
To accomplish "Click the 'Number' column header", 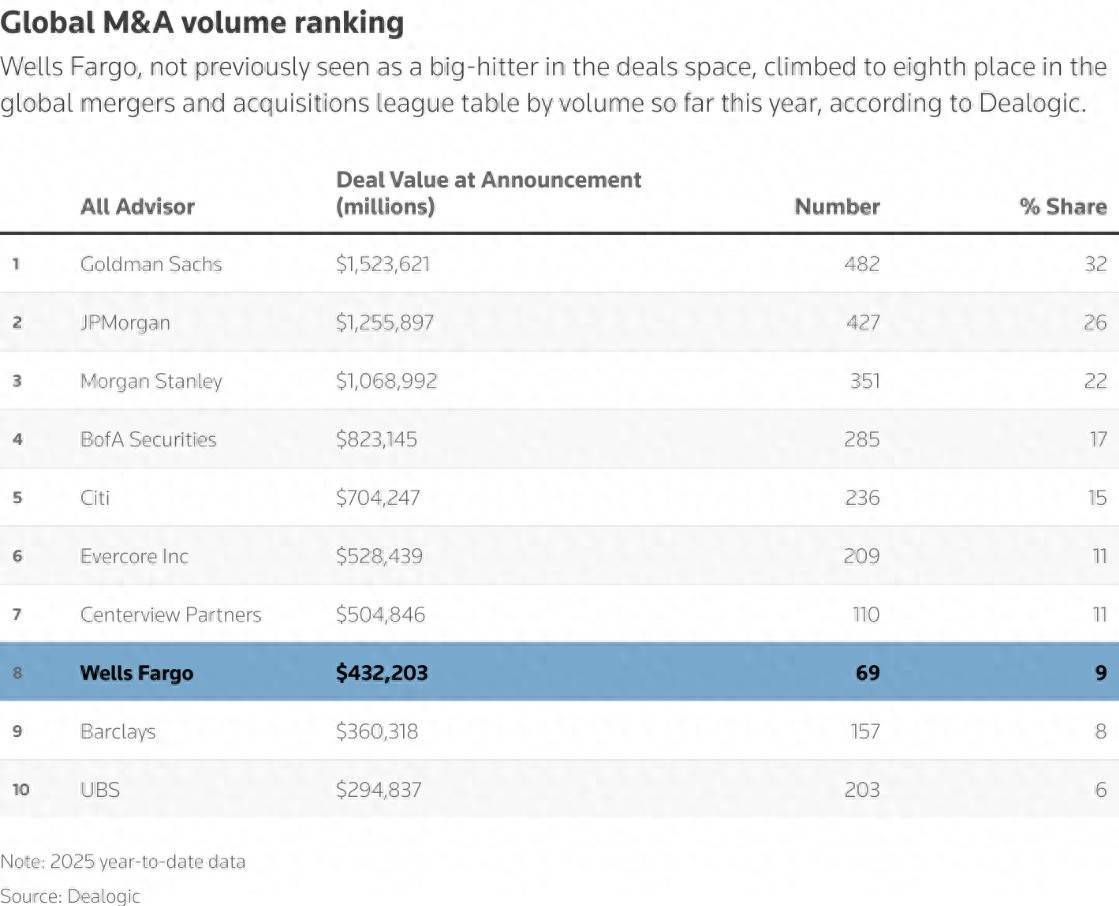I will coord(836,207).
